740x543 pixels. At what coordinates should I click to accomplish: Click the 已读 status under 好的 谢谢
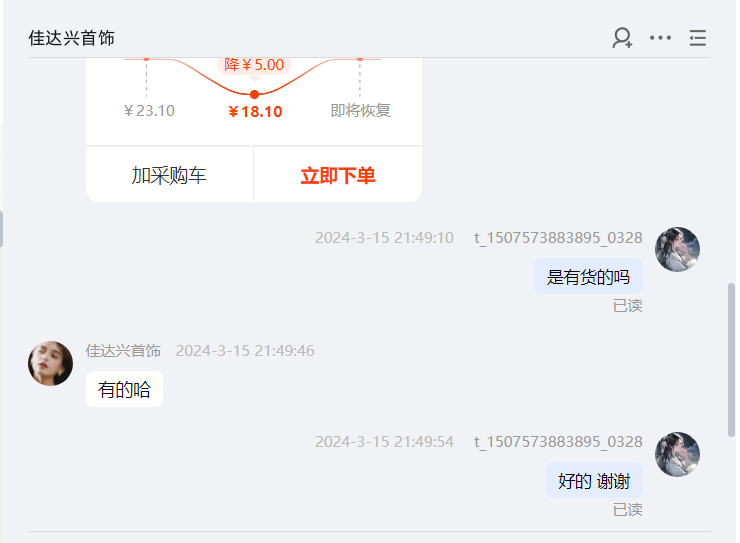pos(628,510)
